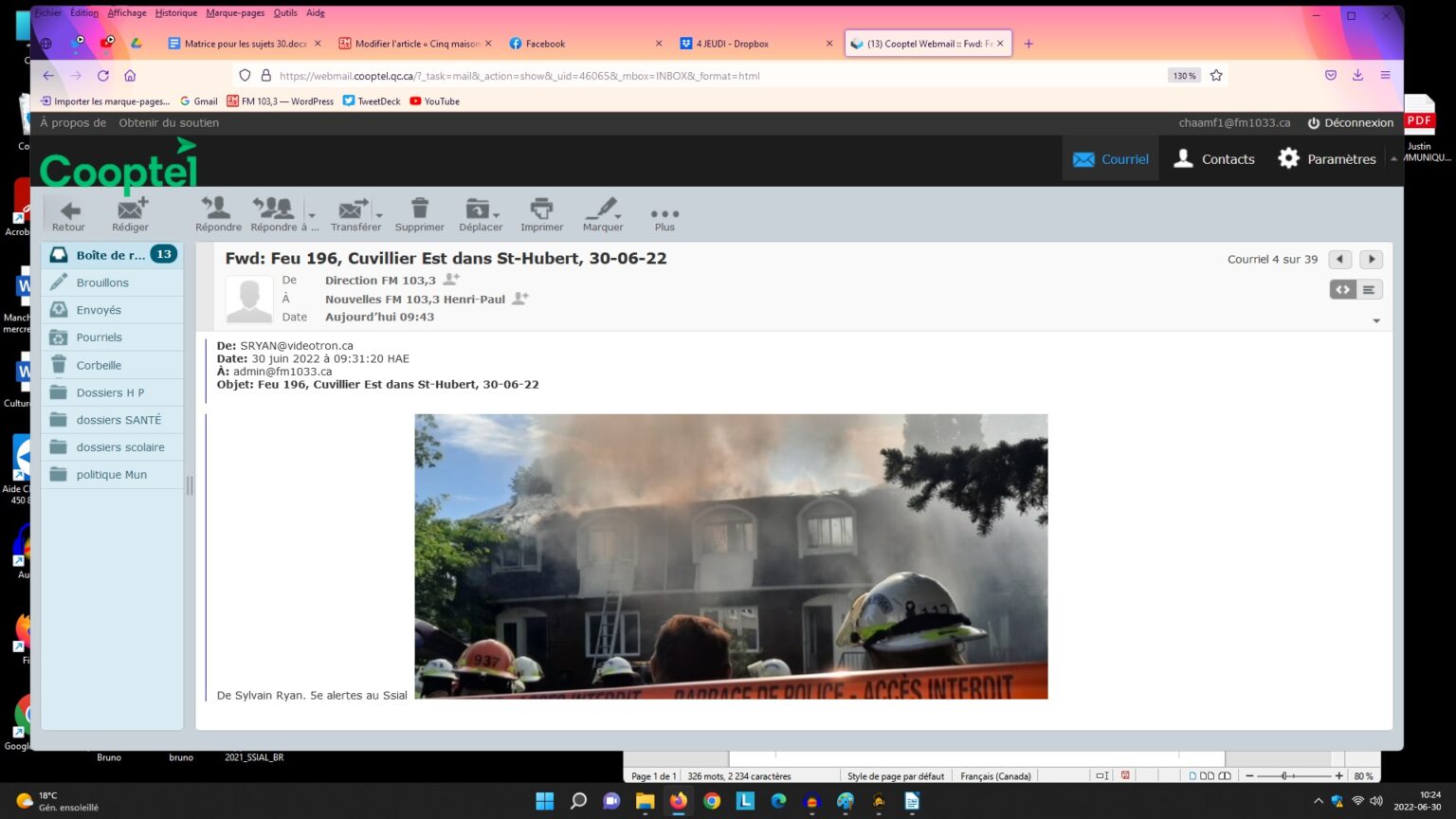Click the Déconnexion logout link
The height and width of the screenshot is (819, 1456).
(x=1350, y=123)
